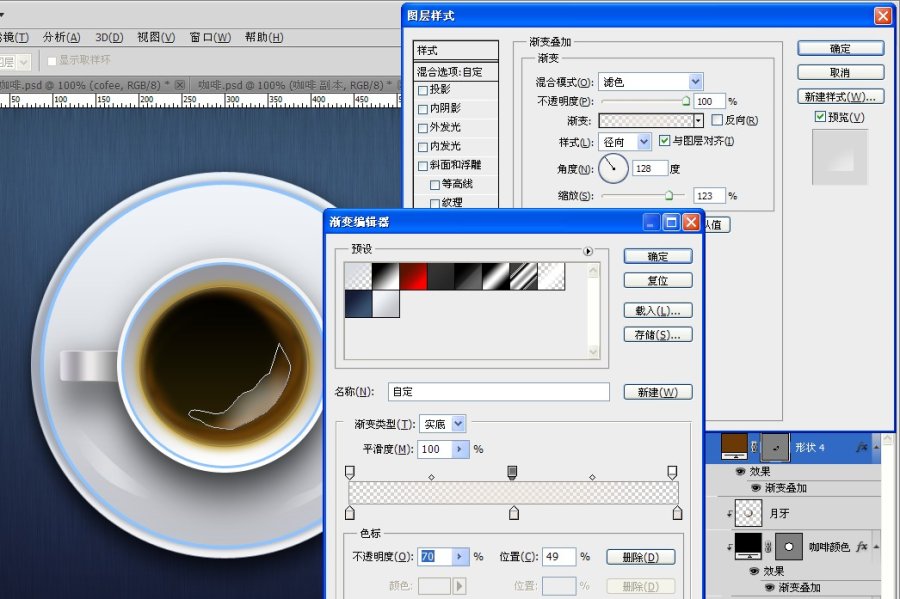The width and height of the screenshot is (900, 599).
Task: Click the link icon on 形状 4 layer
Action: tap(754, 447)
